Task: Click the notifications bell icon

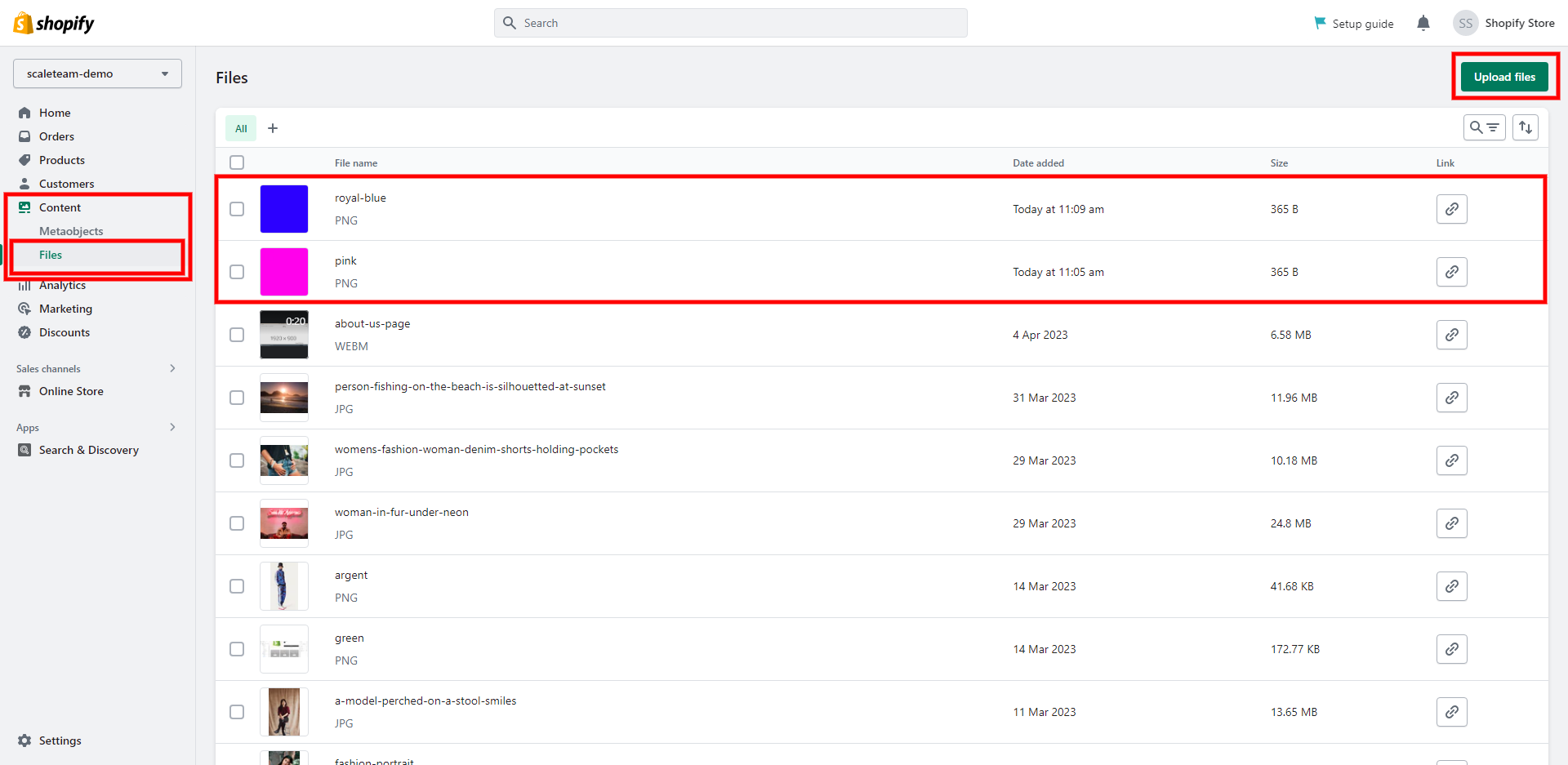Action: click(1423, 23)
